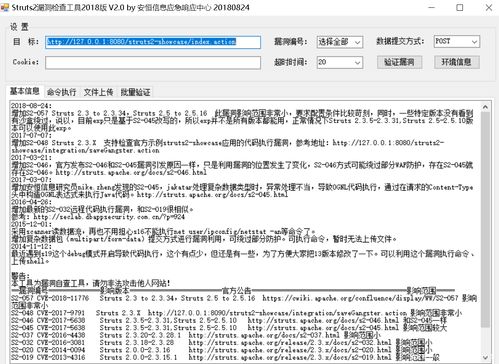
Task: Click the S2-032 CVE-2016-3081 row
Action: tap(222, 342)
